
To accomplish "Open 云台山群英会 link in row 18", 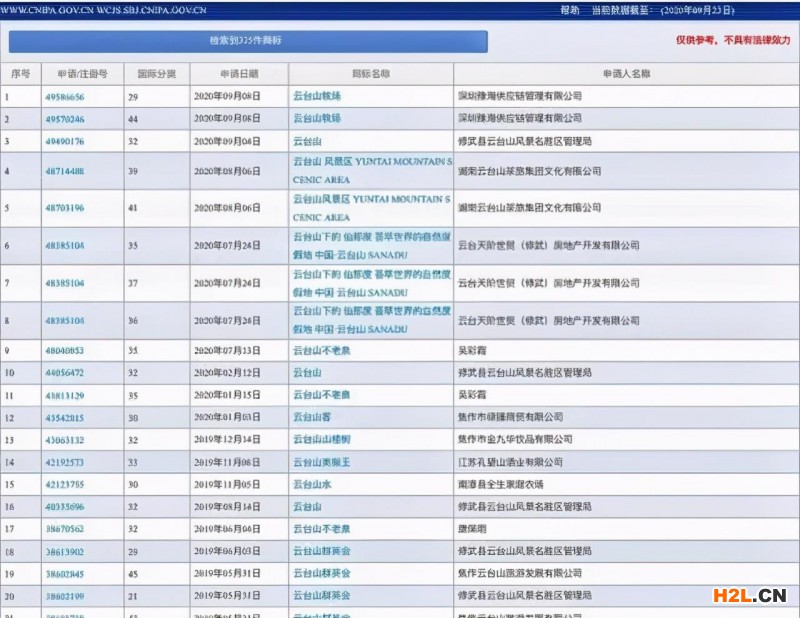I will 321,551.
